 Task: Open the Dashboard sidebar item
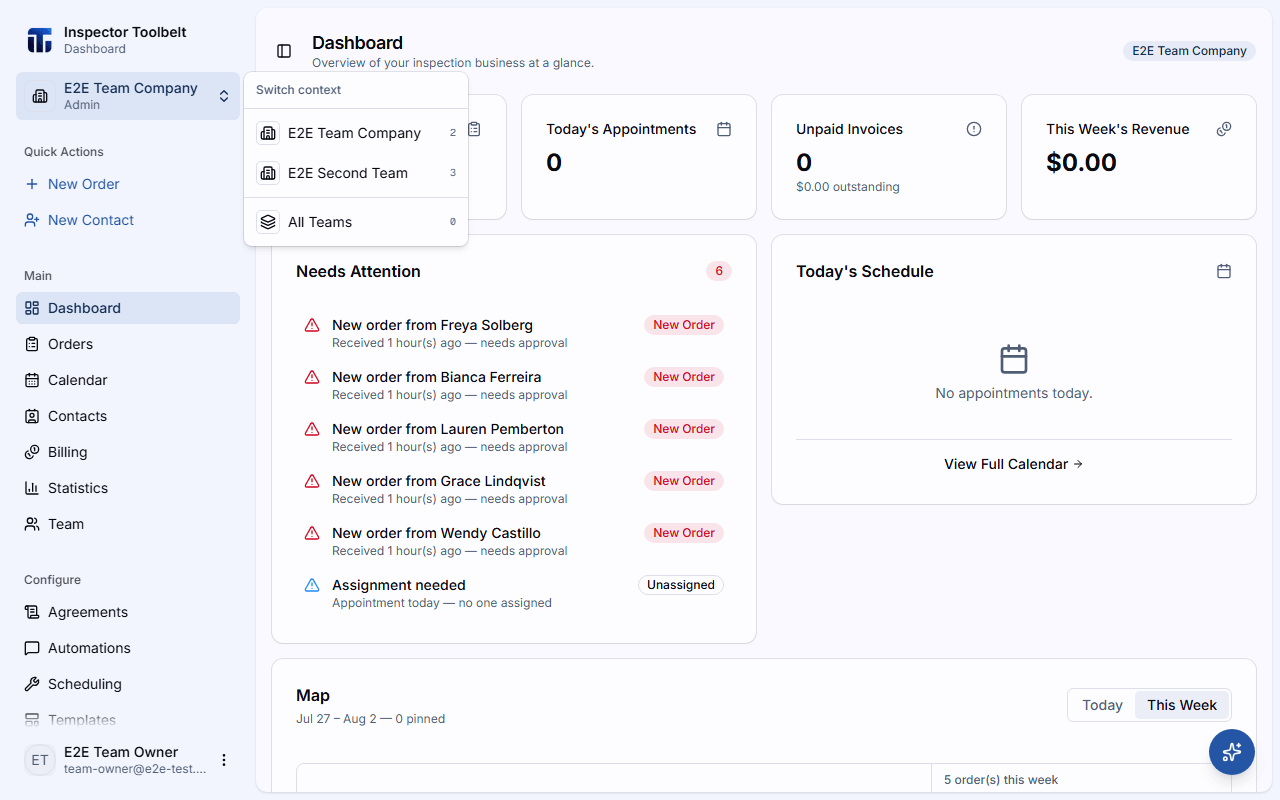[128, 308]
